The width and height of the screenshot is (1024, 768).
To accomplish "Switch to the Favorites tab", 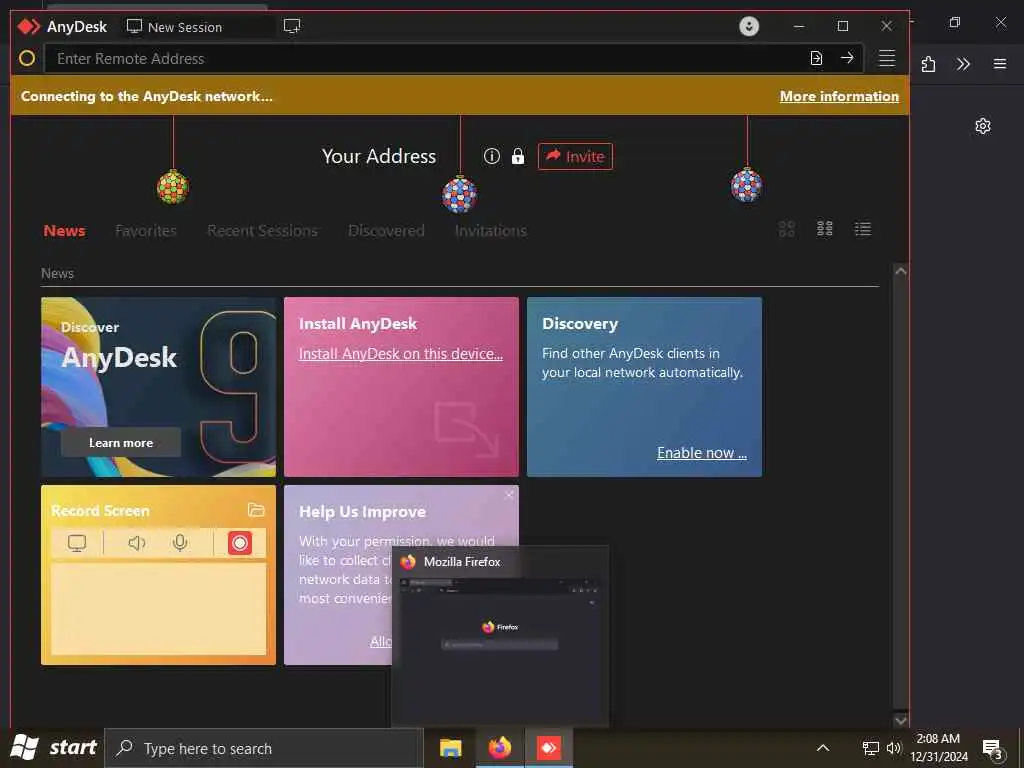I will pos(146,231).
